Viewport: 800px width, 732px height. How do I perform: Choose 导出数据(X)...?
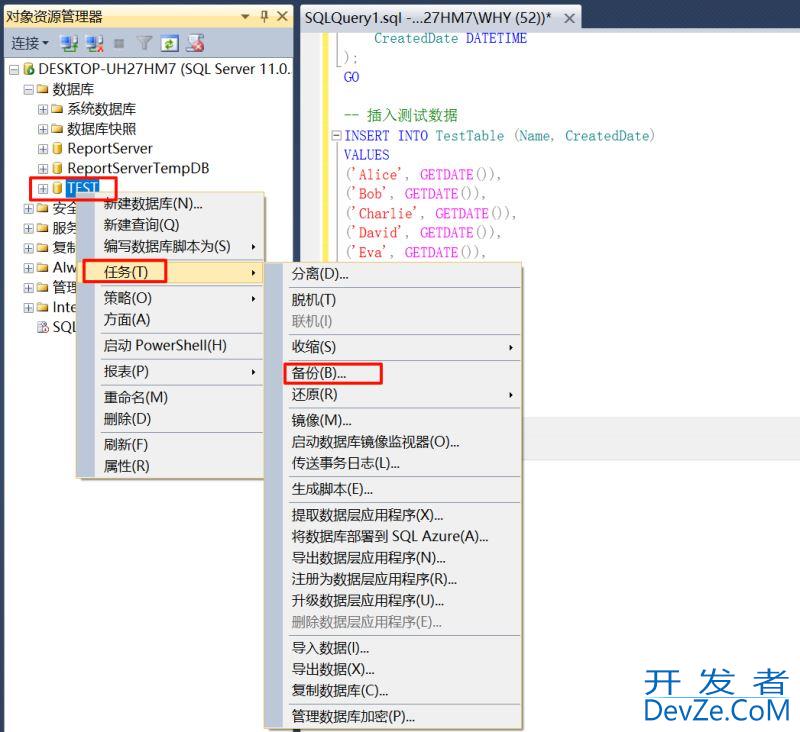[393, 669]
